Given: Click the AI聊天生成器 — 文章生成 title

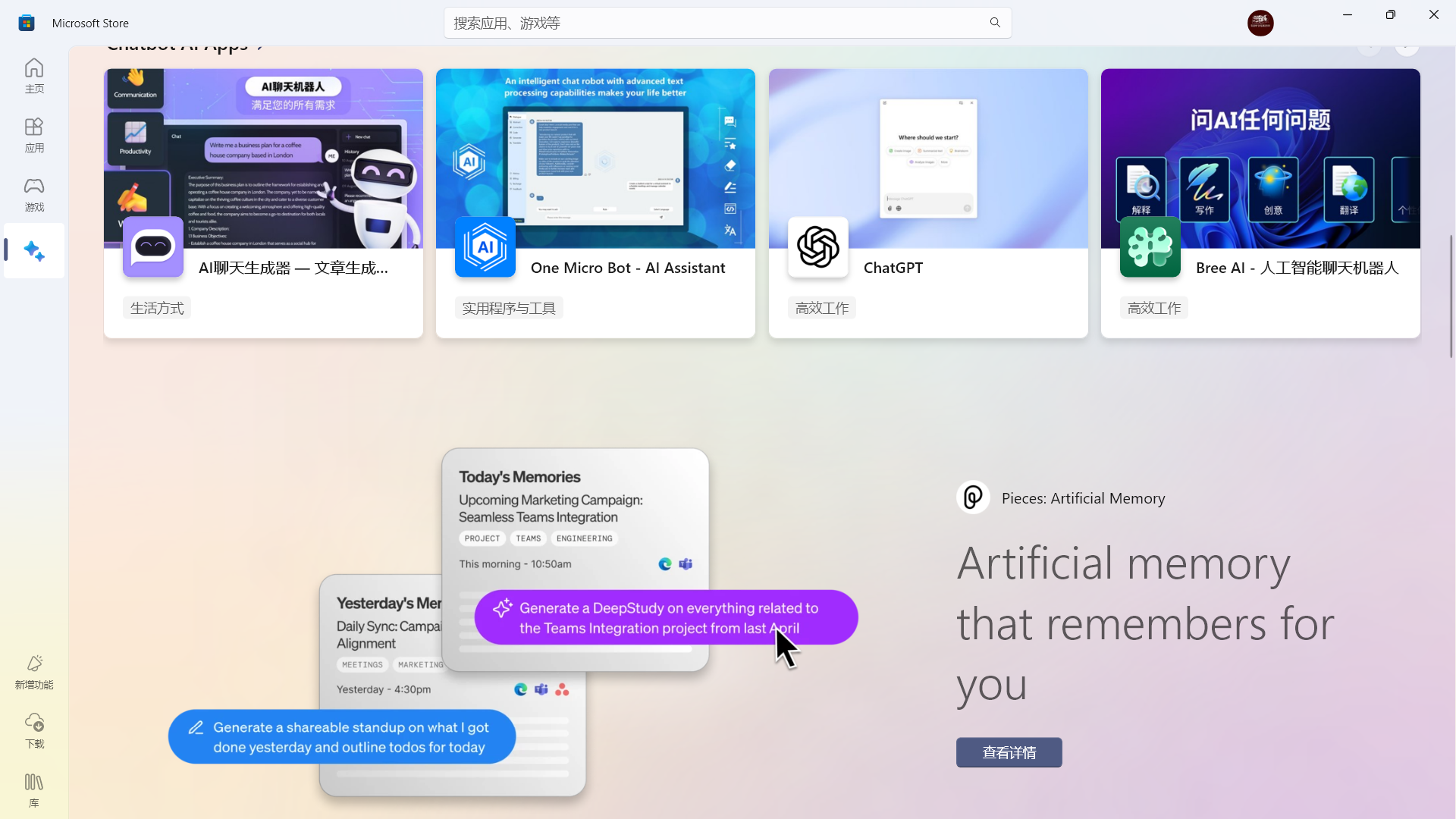Looking at the screenshot, I should [x=293, y=268].
